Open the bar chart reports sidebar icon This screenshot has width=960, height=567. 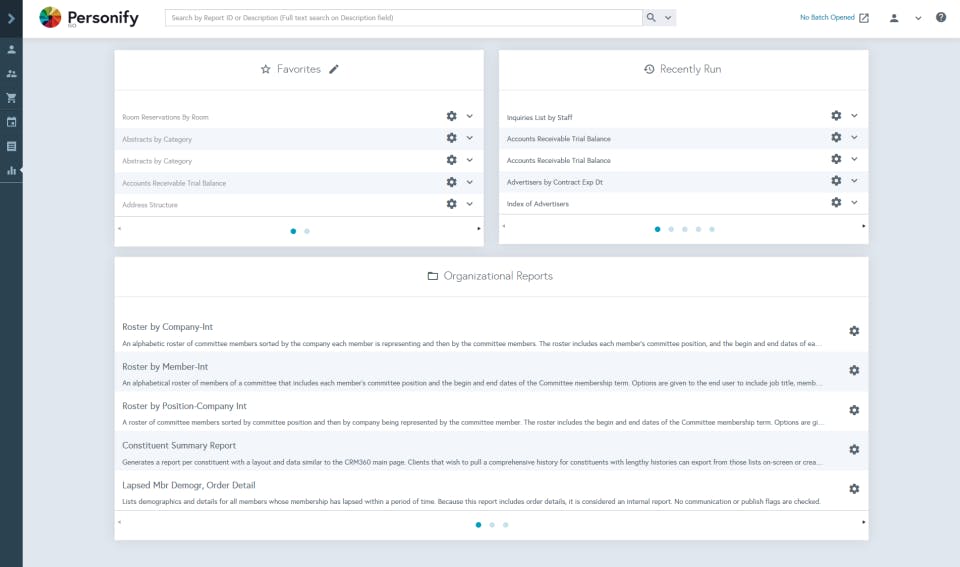pos(11,171)
